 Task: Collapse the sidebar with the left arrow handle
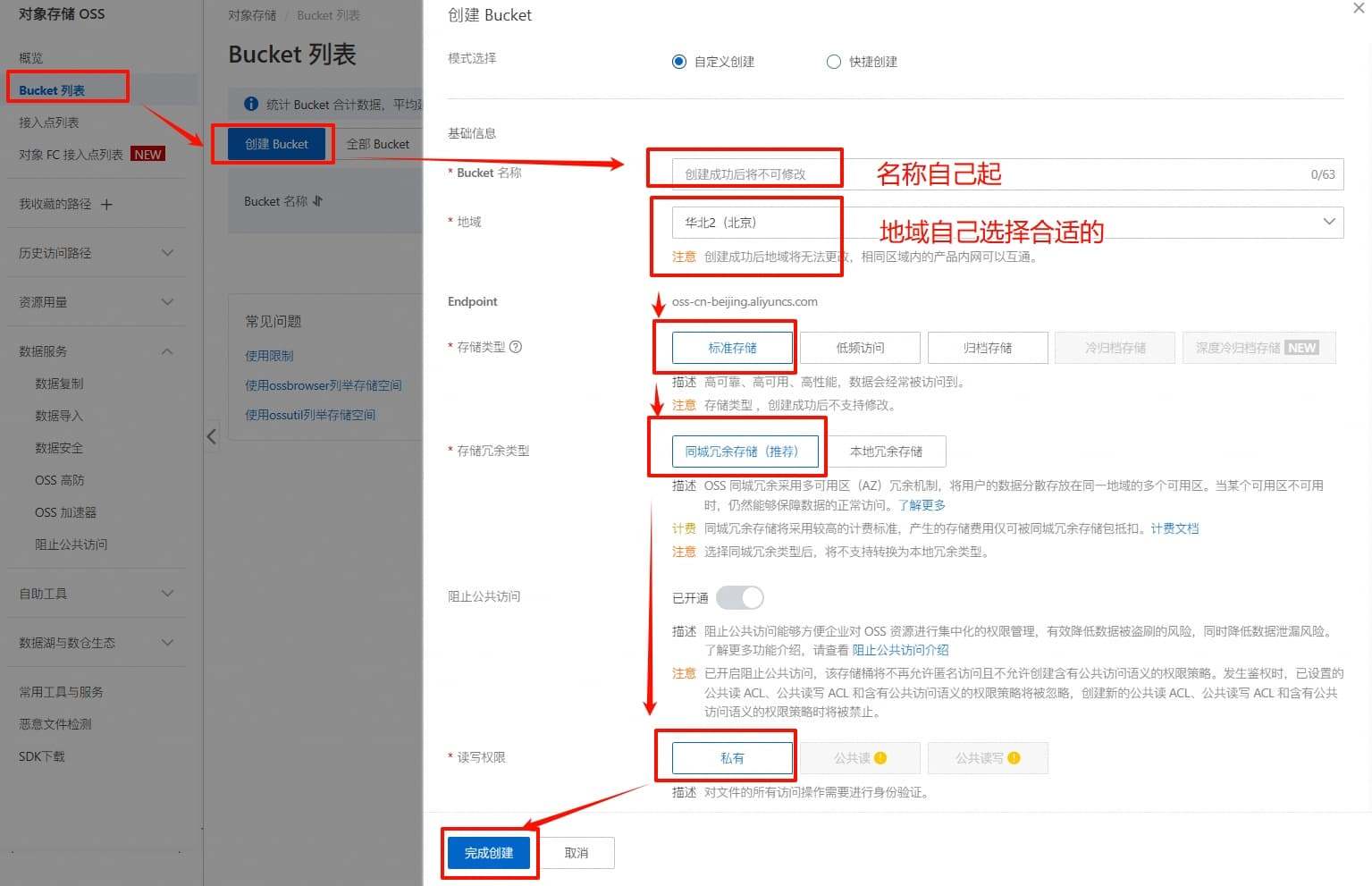tap(212, 436)
